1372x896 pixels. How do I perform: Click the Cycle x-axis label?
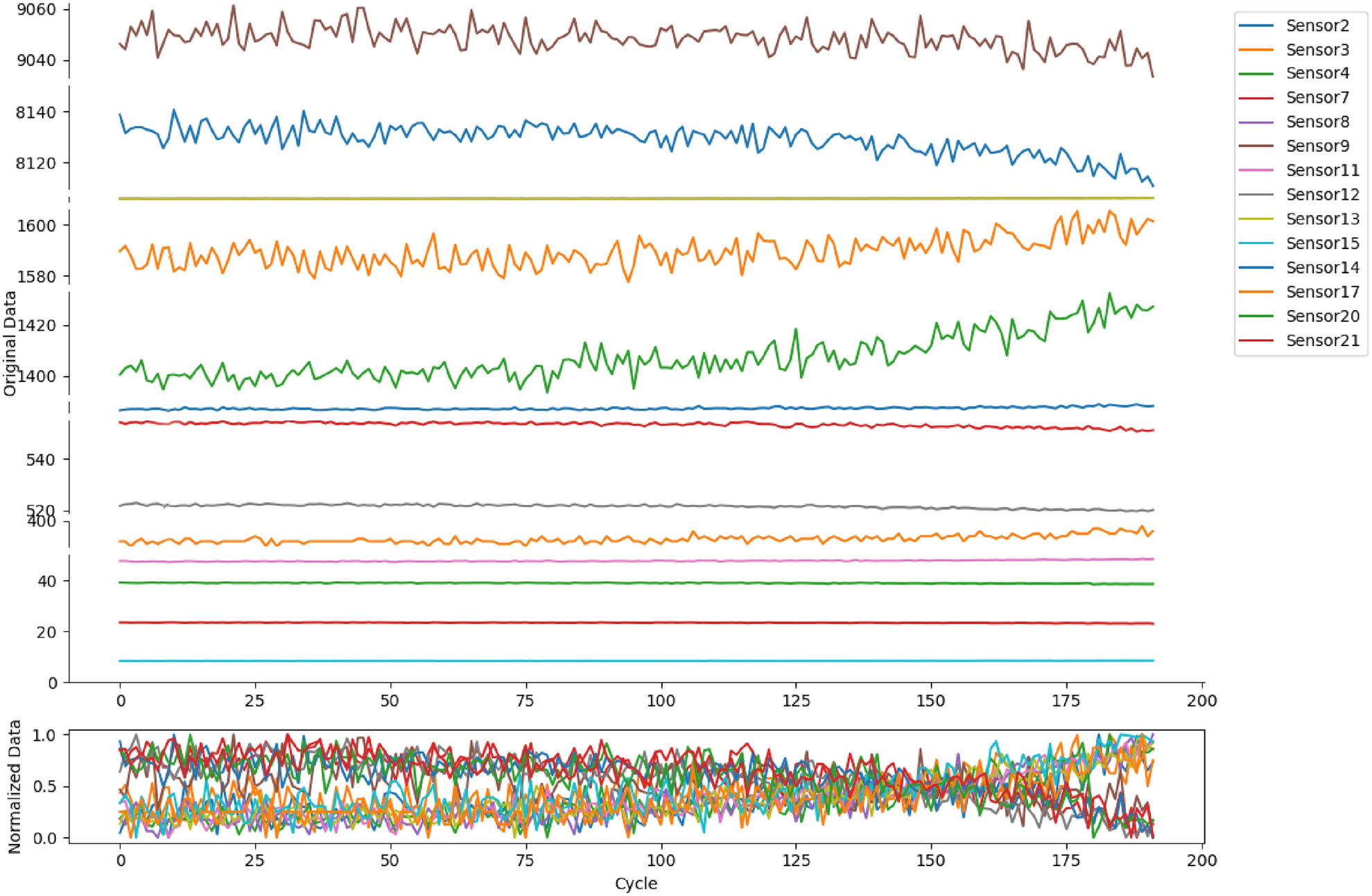[x=635, y=884]
